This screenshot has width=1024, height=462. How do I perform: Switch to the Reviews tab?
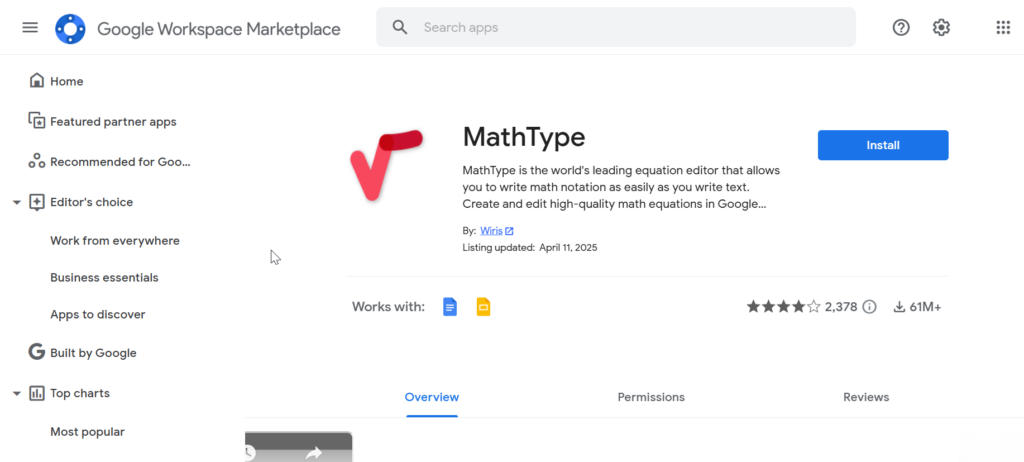pos(866,397)
